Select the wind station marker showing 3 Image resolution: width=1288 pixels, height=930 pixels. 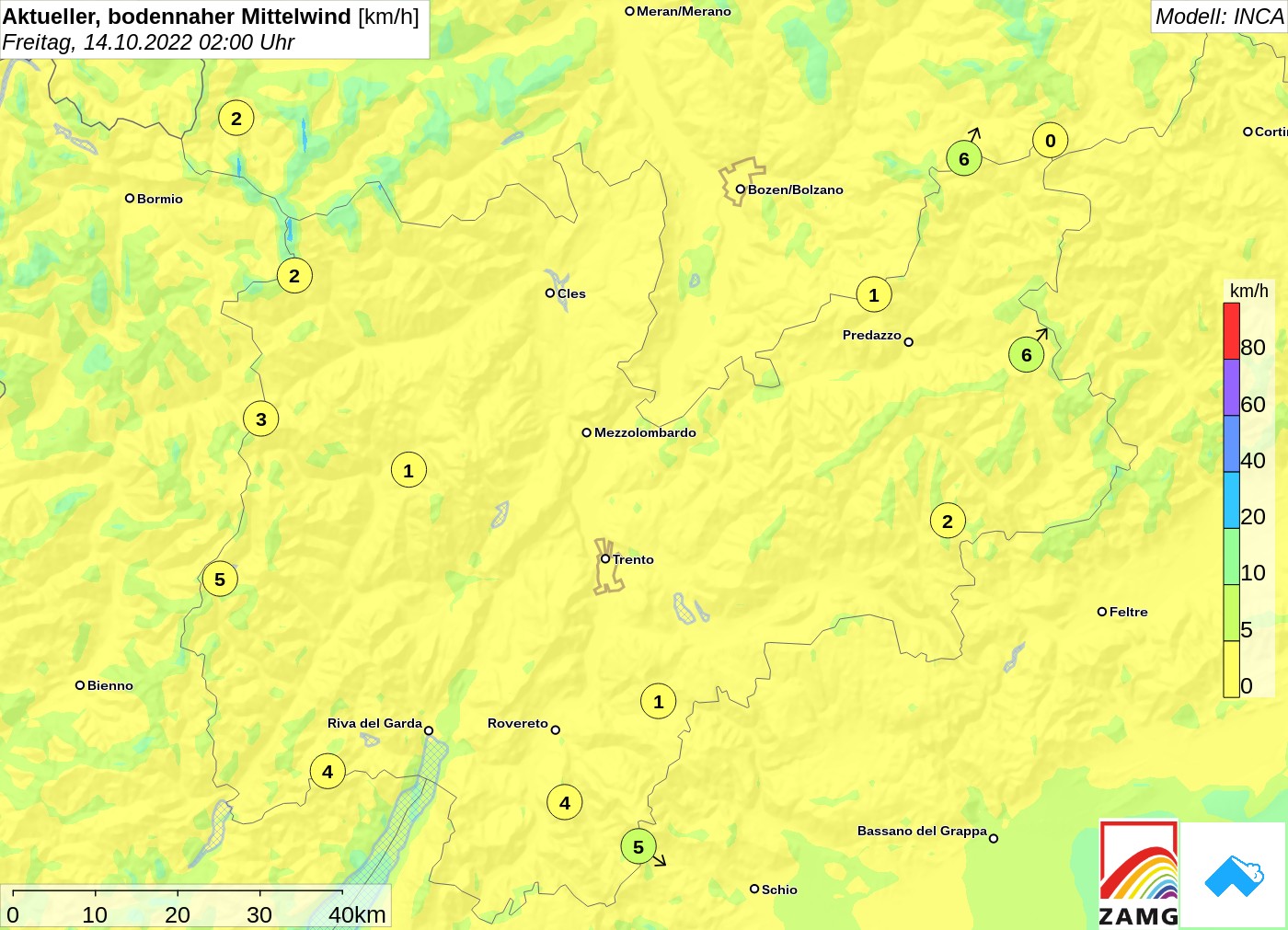(x=261, y=419)
